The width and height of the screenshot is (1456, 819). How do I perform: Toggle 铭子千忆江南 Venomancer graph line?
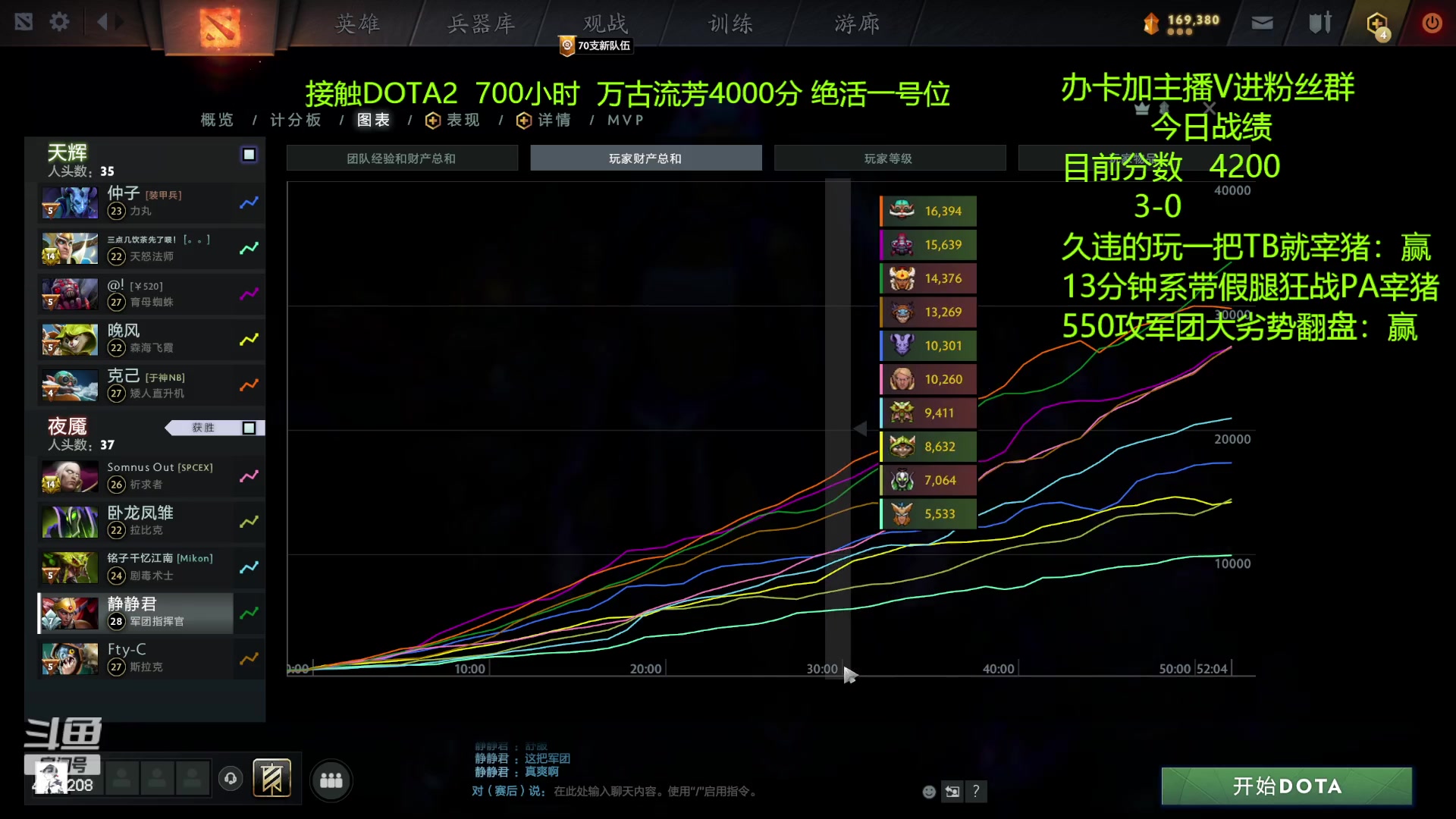[x=249, y=567]
